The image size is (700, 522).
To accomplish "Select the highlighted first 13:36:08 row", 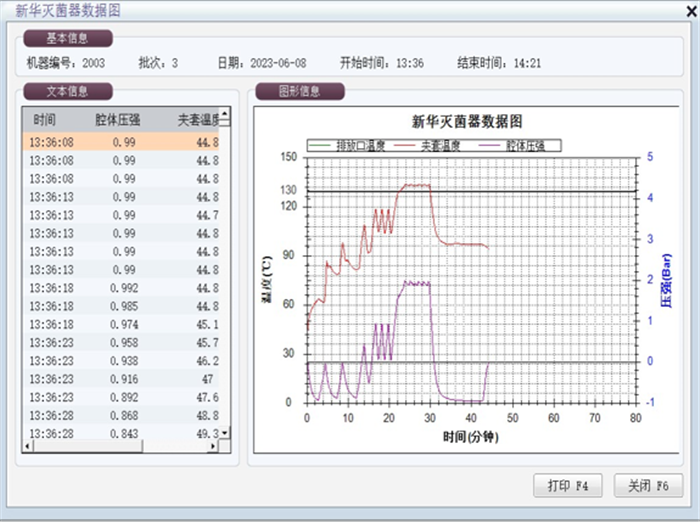I will 120,142.
